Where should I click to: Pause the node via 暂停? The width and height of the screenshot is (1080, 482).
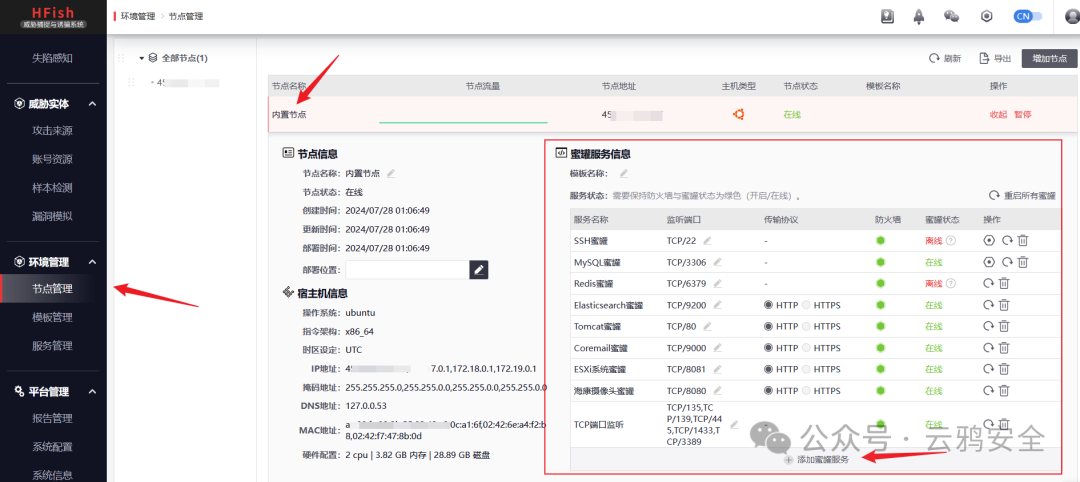(x=1023, y=114)
